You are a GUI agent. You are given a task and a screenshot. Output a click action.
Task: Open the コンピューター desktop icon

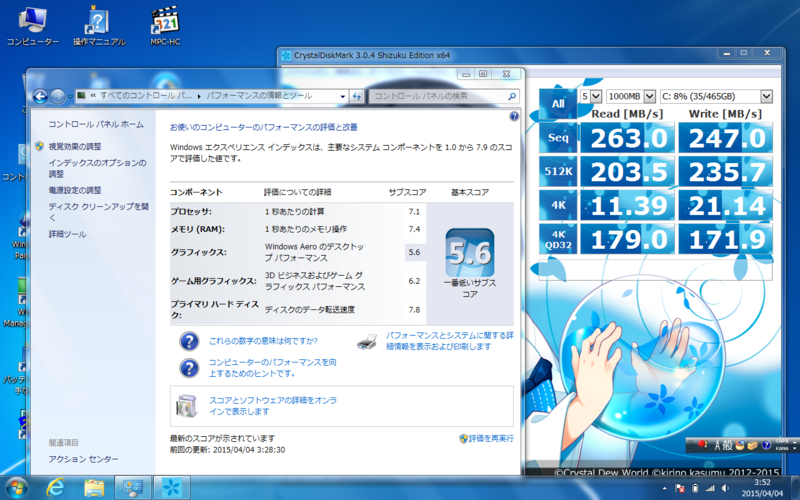click(33, 27)
